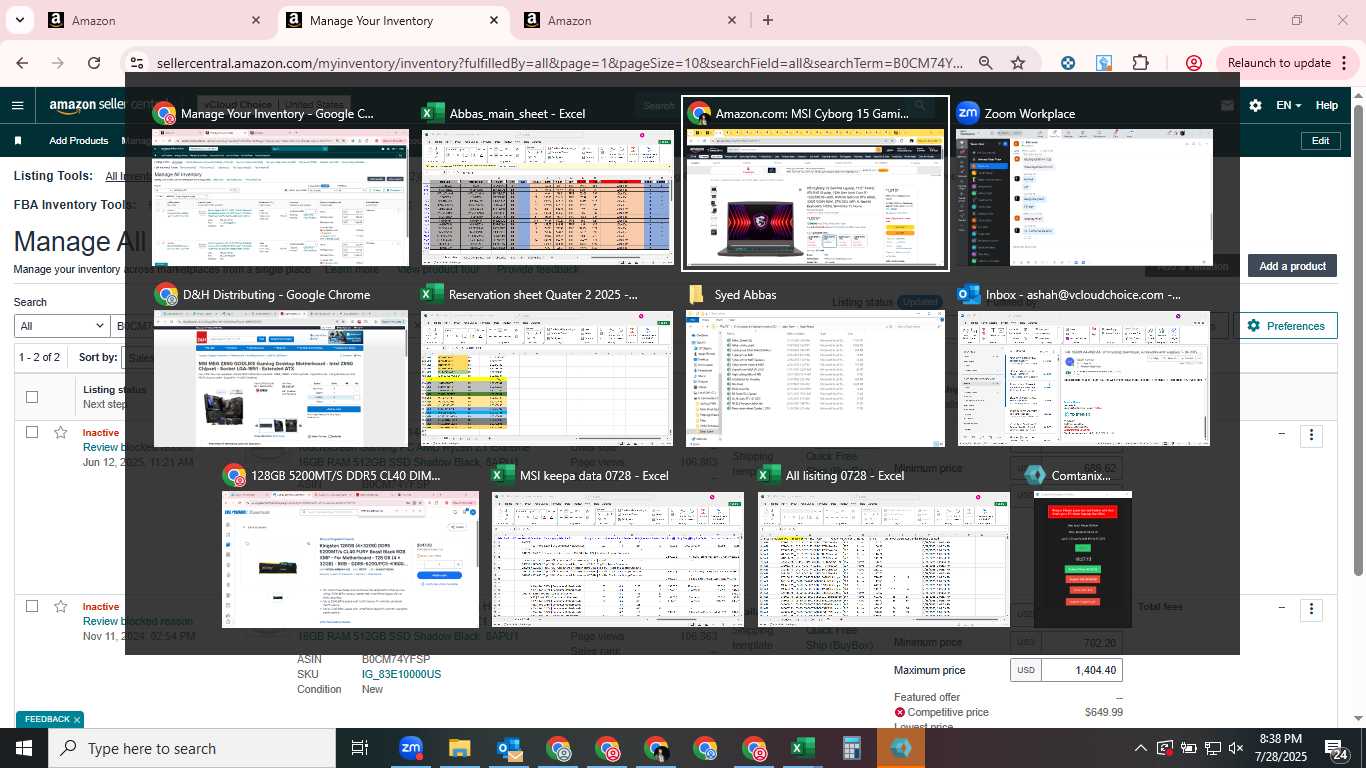Image resolution: width=1366 pixels, height=768 pixels.
Task: Click the page vertical scrollbar
Action: pyautogui.click(x=1358, y=340)
